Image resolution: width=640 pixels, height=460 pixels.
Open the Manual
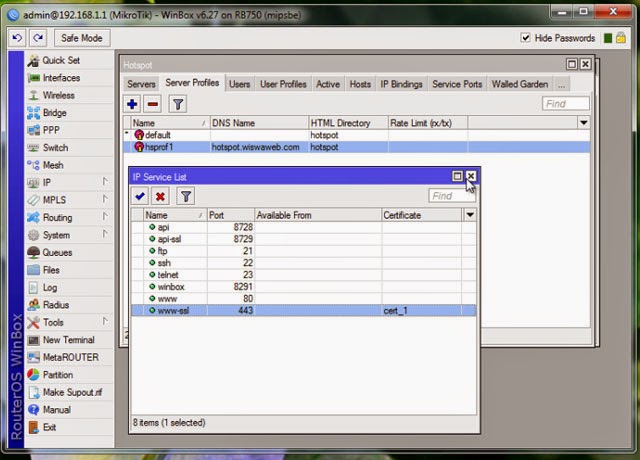[x=69, y=410]
